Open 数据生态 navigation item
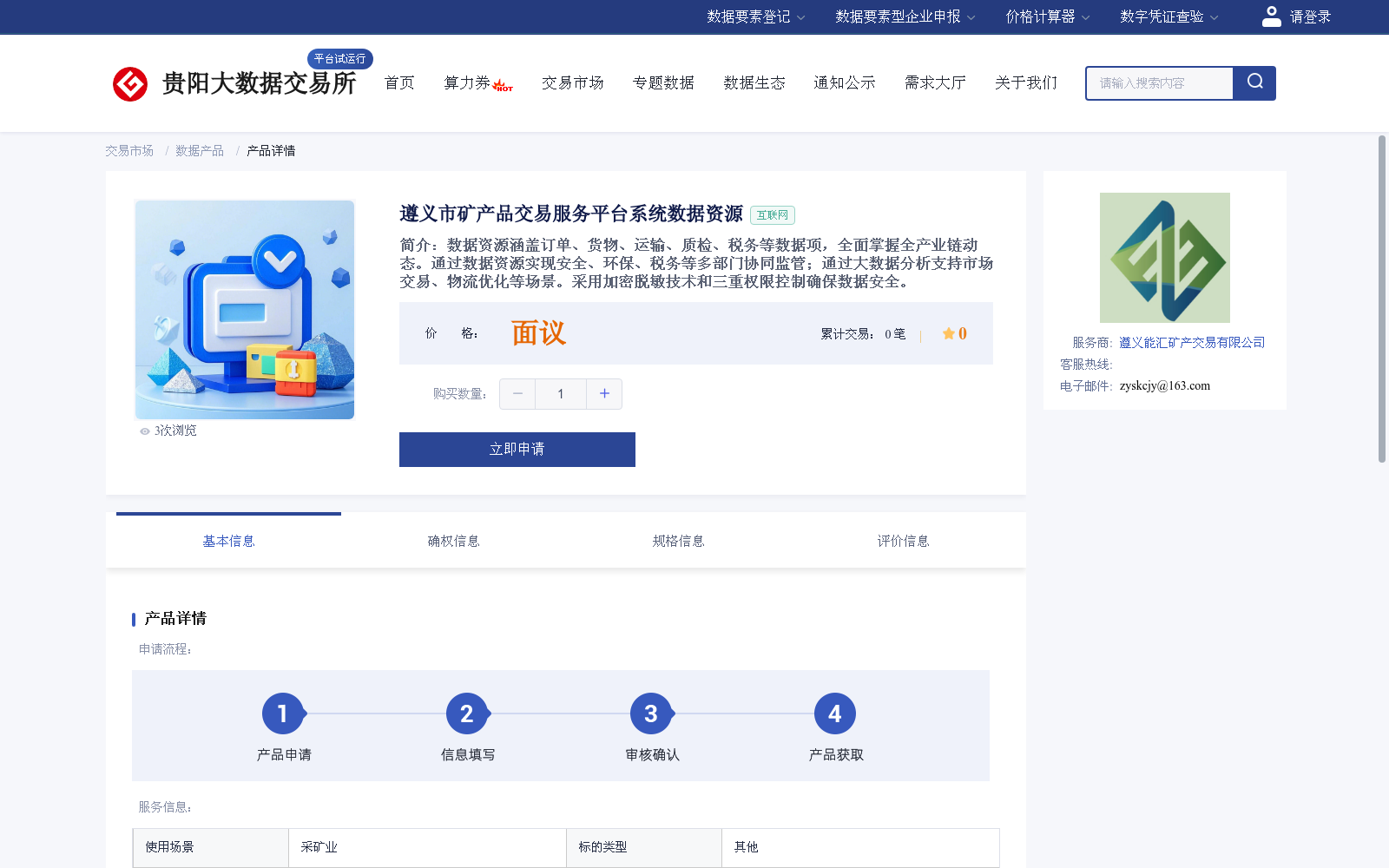Viewport: 1389px width, 868px height. (754, 83)
